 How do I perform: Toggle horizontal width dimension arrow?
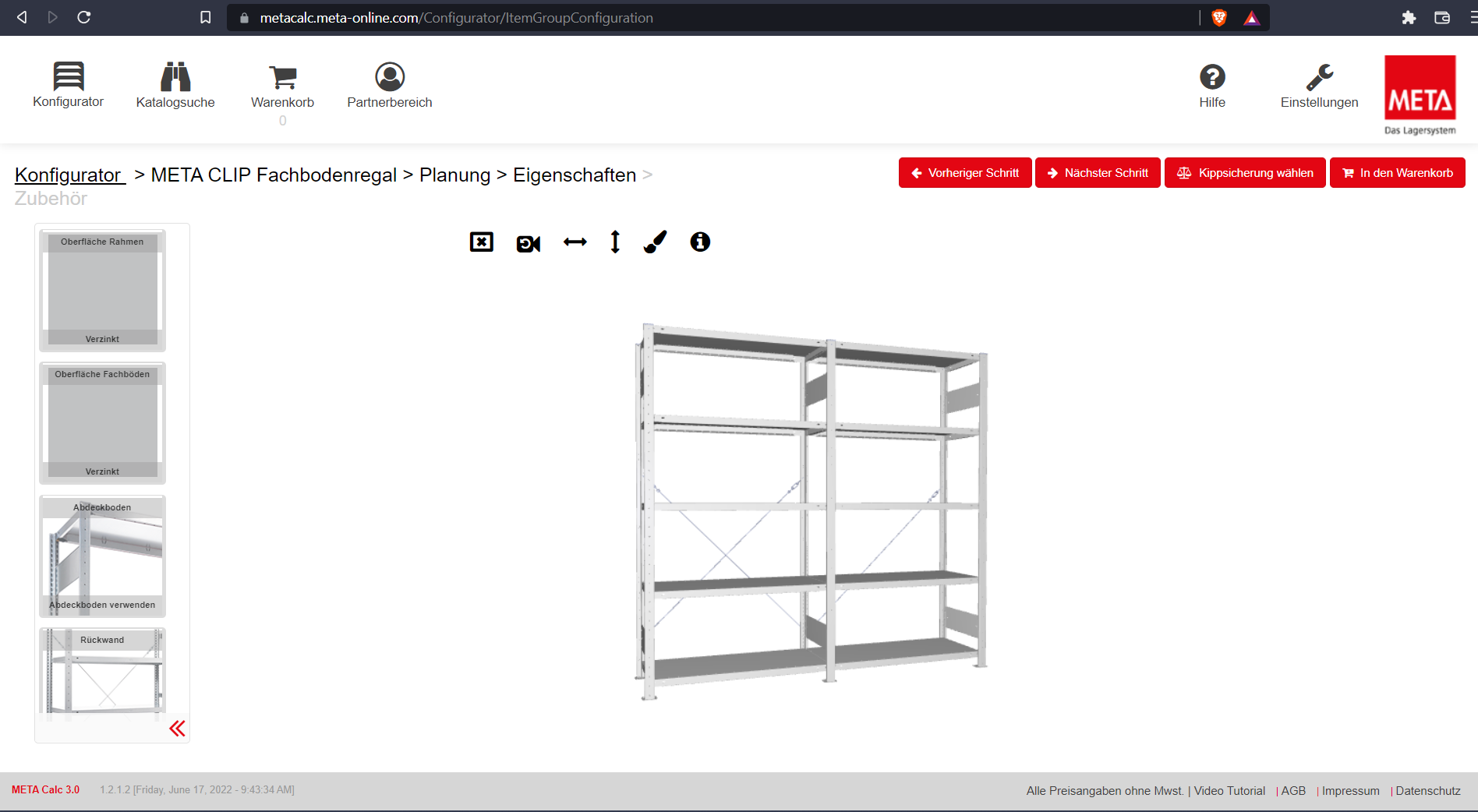click(575, 242)
